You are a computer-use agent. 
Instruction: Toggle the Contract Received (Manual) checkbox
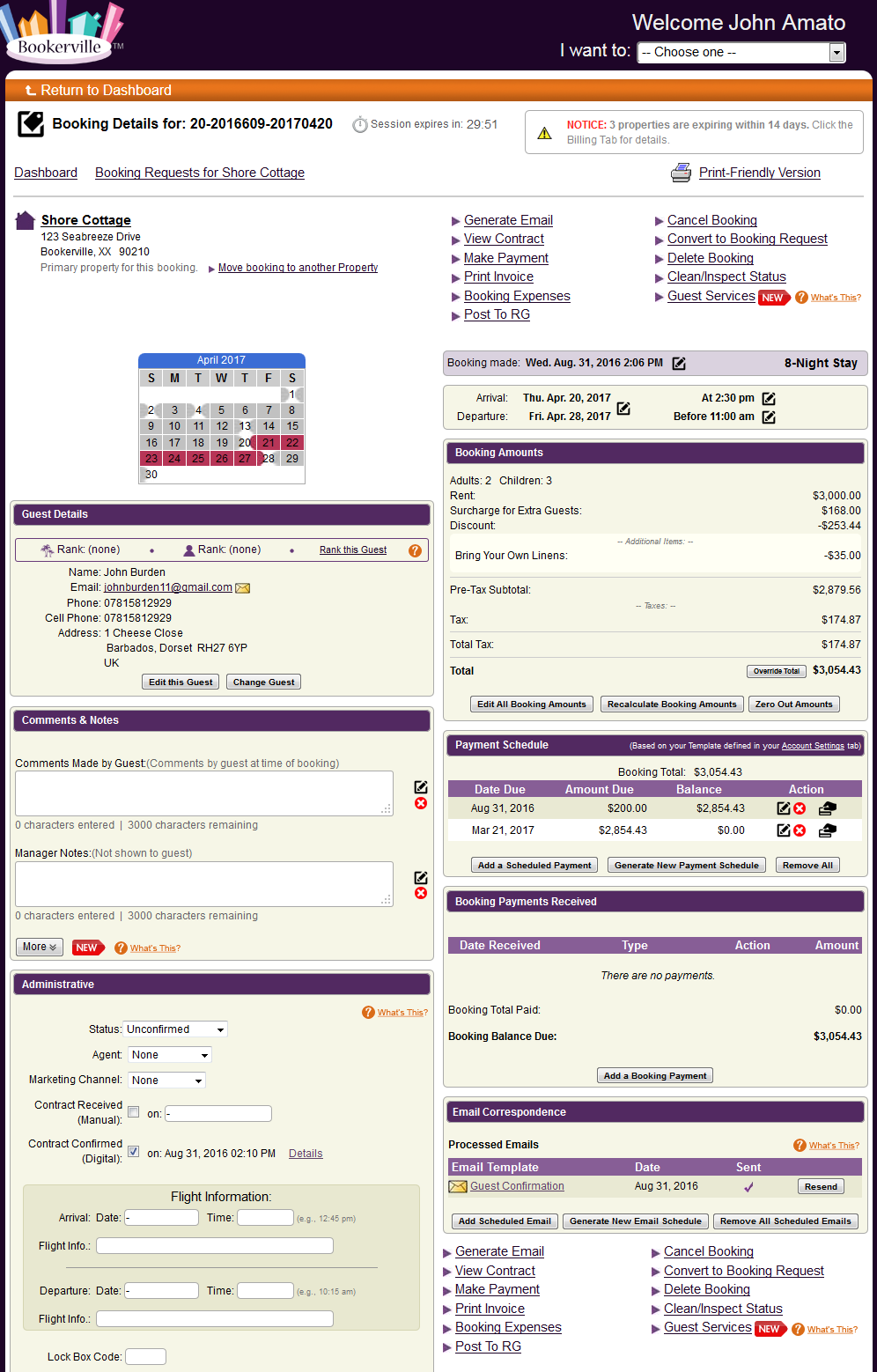click(134, 1111)
